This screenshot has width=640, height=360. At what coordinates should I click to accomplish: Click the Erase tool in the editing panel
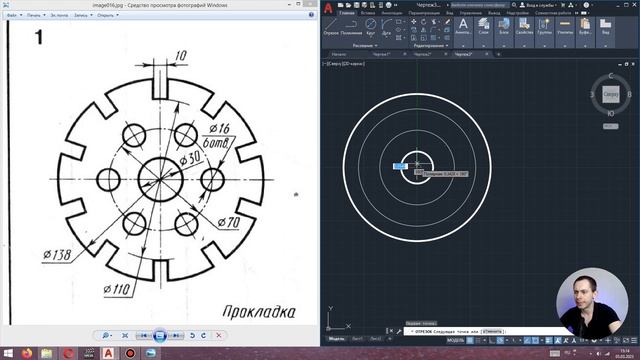pos(447,22)
